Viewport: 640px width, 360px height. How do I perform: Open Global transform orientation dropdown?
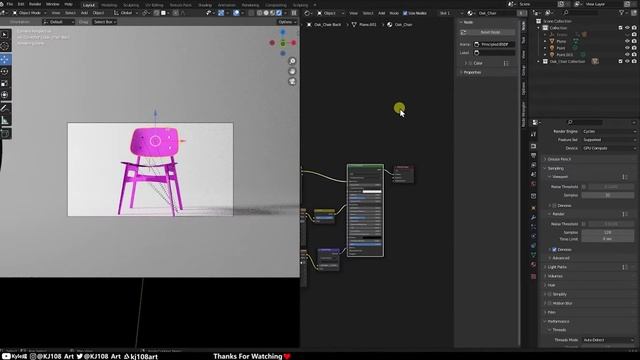click(x=126, y=13)
